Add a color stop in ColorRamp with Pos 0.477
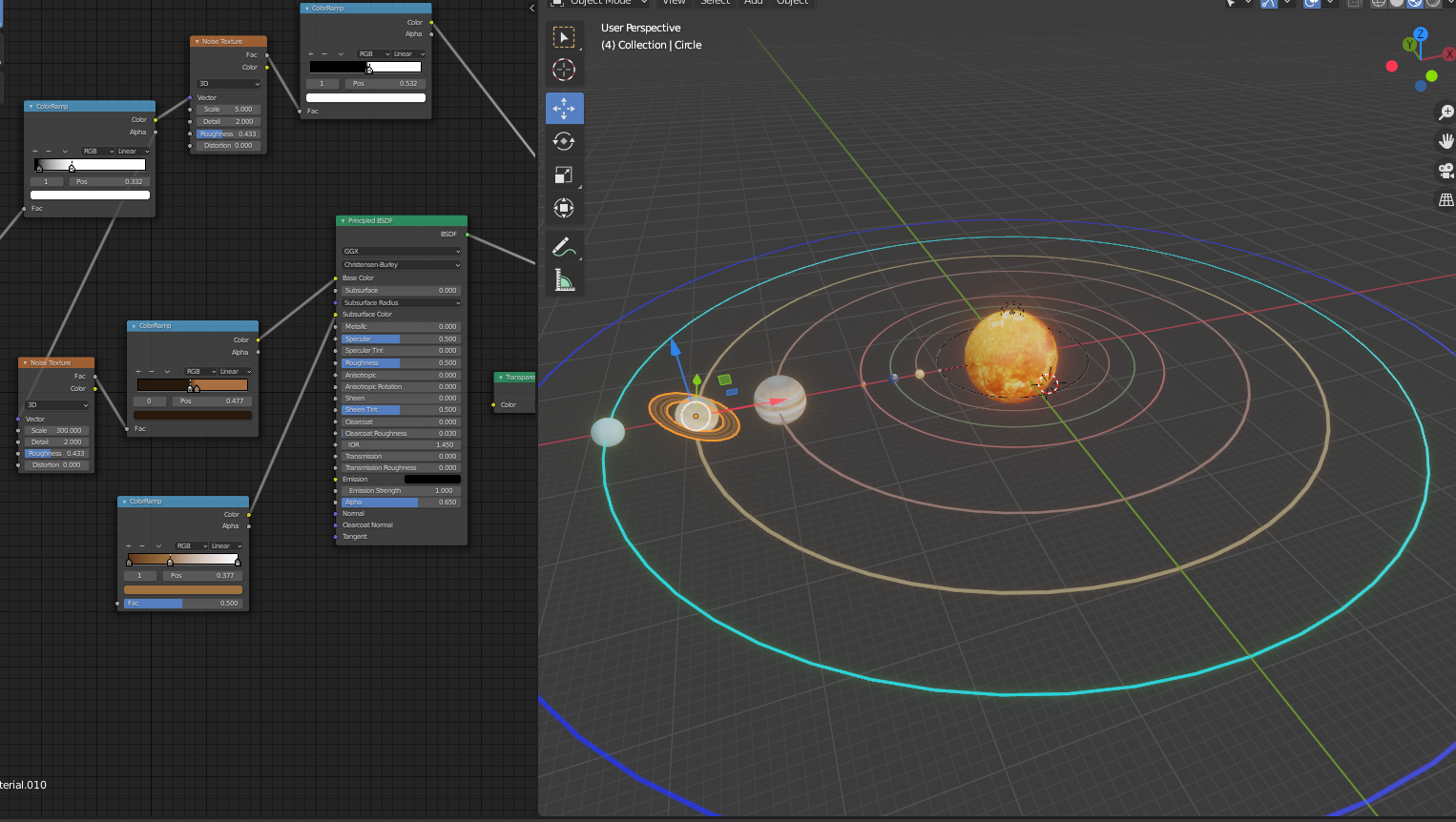Image resolution: width=1456 pixels, height=822 pixels. pyautogui.click(x=138, y=371)
